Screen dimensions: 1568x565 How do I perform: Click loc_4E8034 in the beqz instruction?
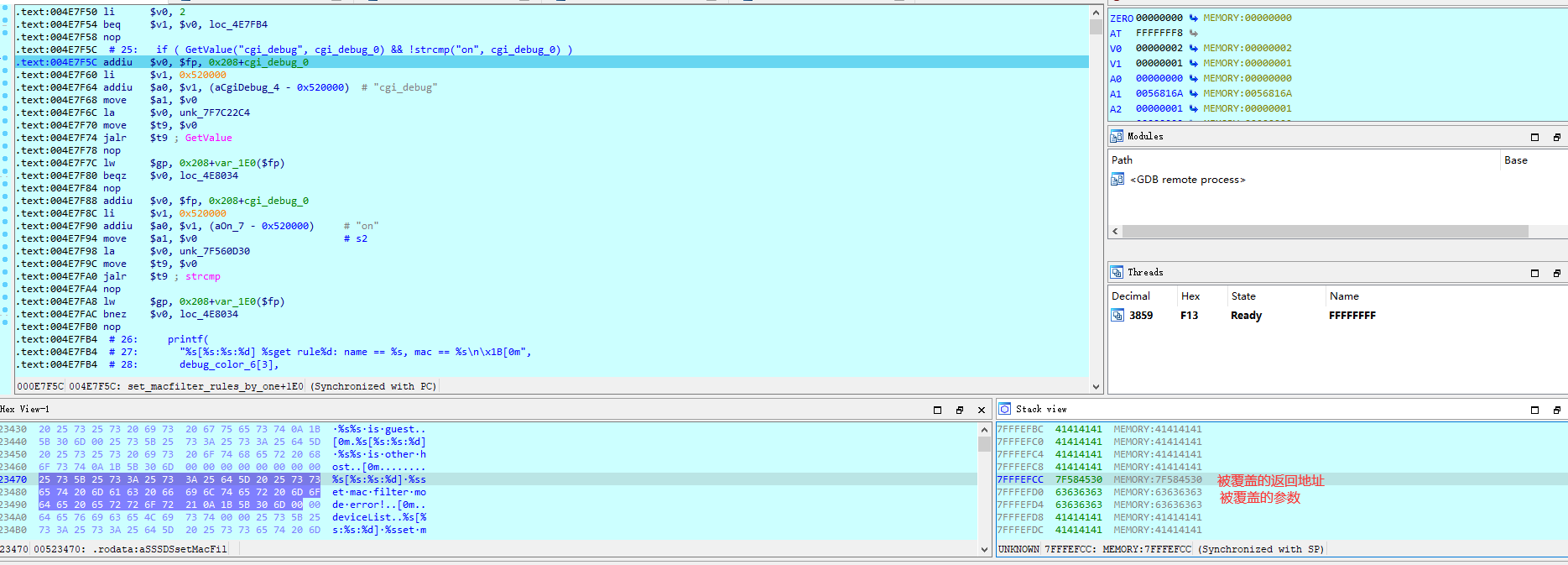point(209,175)
